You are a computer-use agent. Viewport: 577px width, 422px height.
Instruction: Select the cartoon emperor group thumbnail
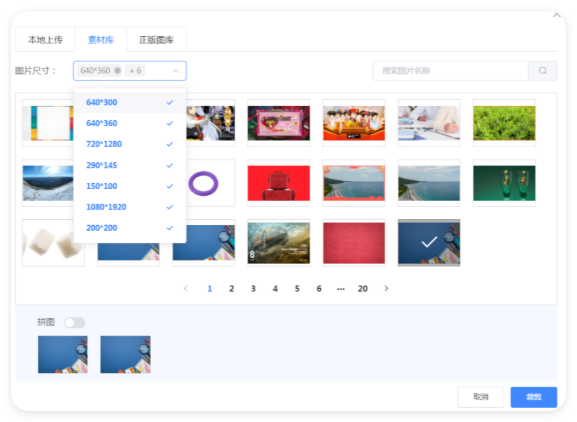point(354,123)
